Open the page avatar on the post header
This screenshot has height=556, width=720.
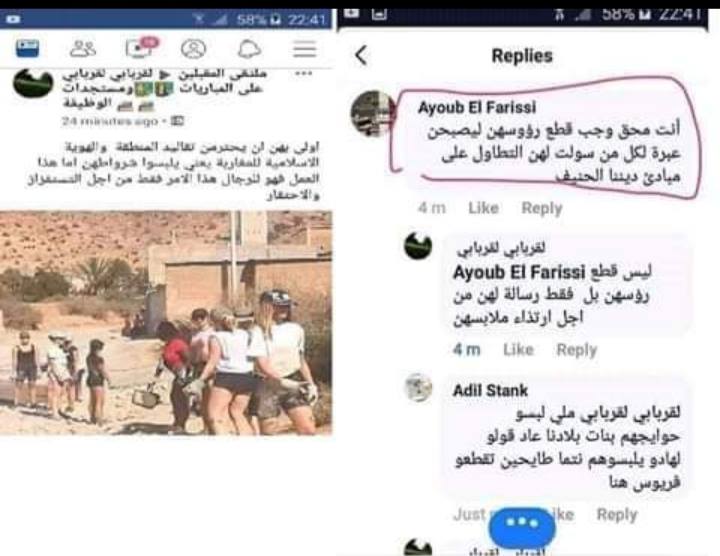33,83
